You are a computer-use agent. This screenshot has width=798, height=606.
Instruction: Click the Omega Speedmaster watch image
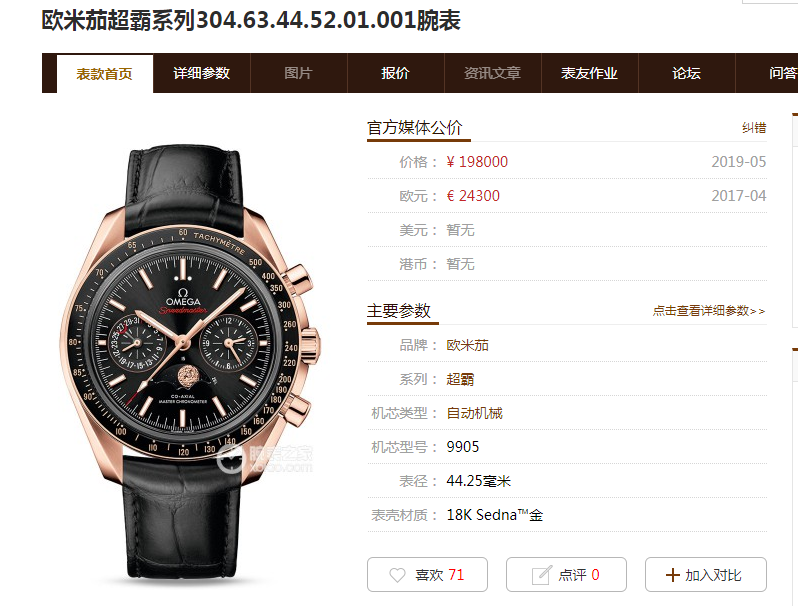189,364
